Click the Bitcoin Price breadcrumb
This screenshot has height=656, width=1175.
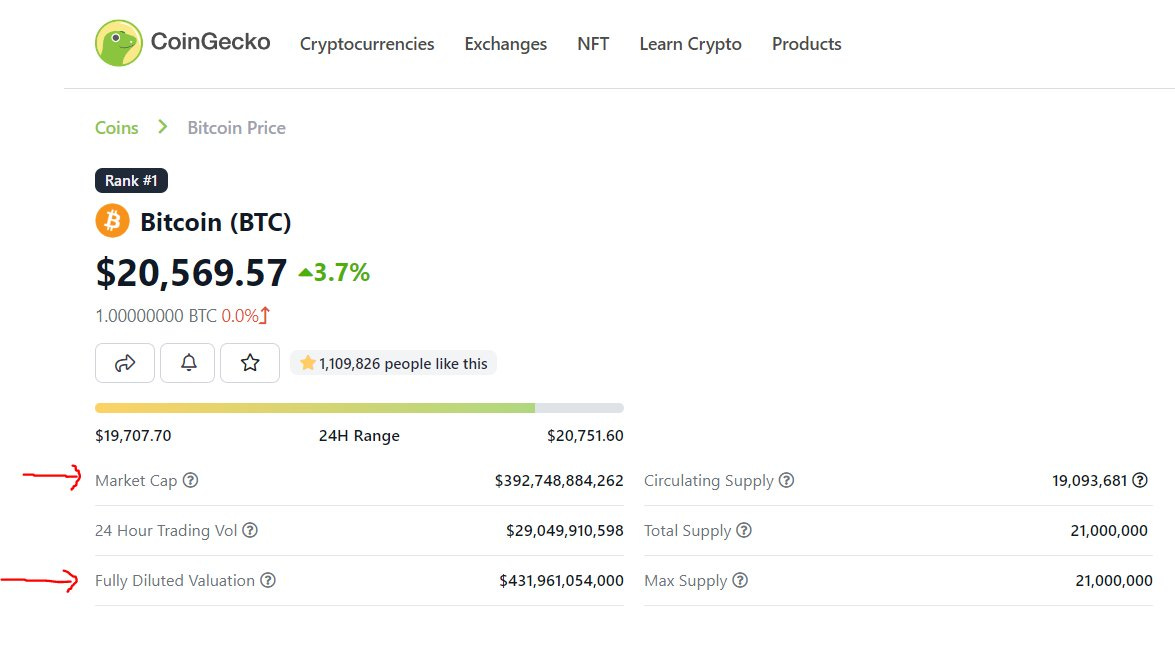coord(236,127)
